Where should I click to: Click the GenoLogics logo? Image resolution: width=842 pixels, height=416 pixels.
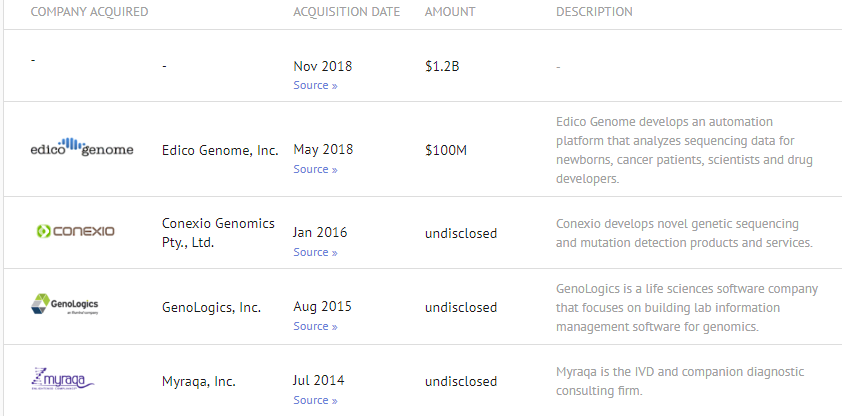click(x=65, y=305)
